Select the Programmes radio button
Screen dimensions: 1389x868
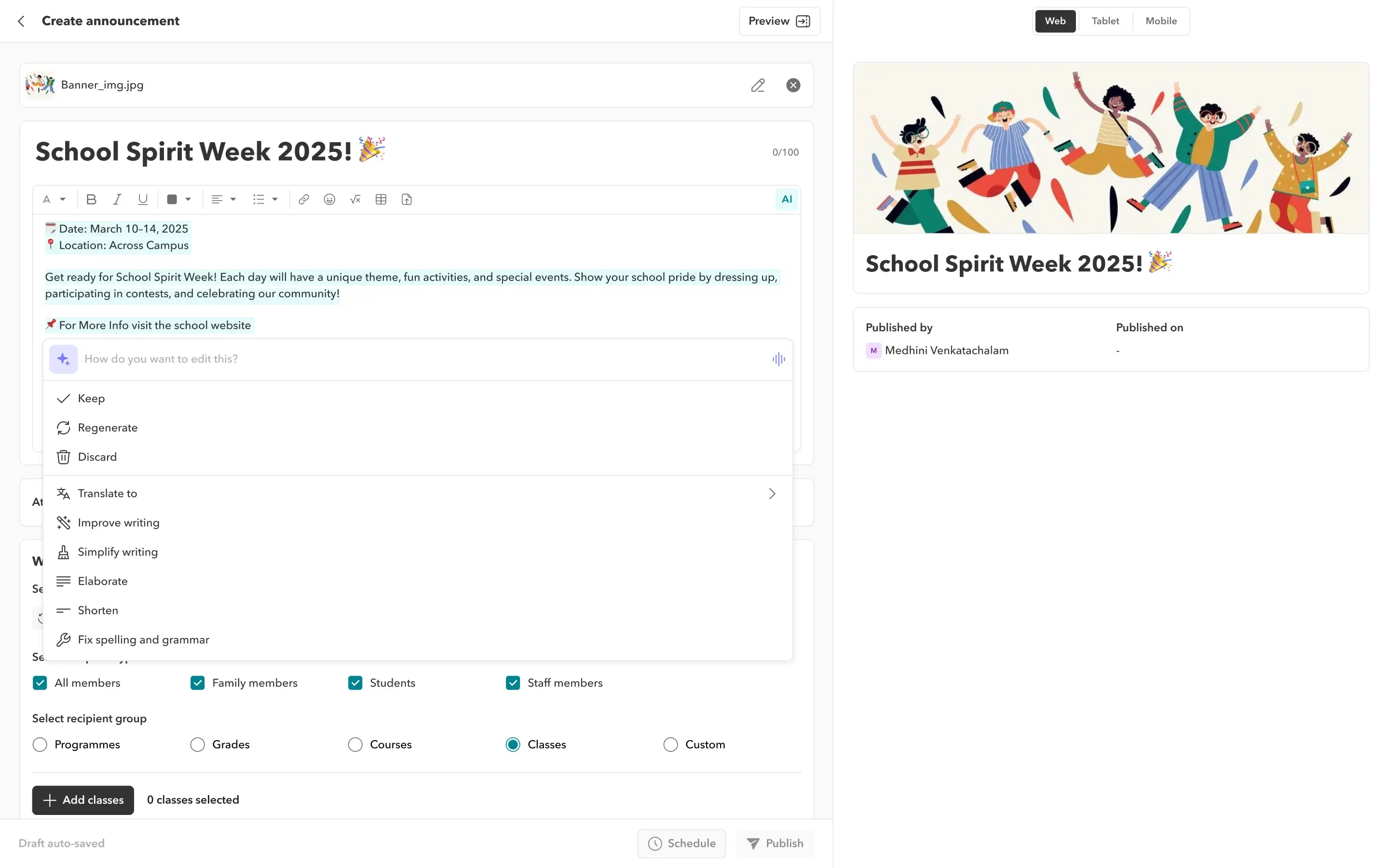point(40,745)
